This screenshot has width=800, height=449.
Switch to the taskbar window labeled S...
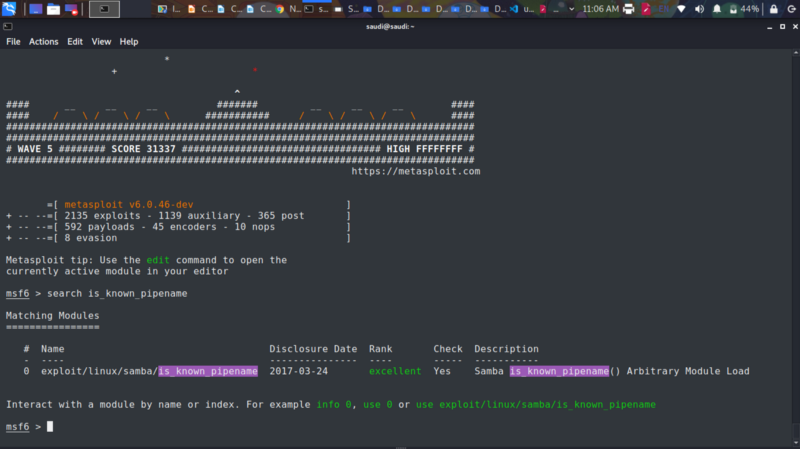[x=347, y=9]
